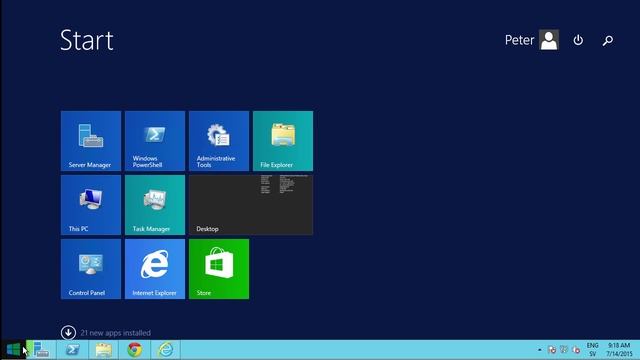
Task: Launch the Internet Explorer tile
Action: tap(155, 269)
